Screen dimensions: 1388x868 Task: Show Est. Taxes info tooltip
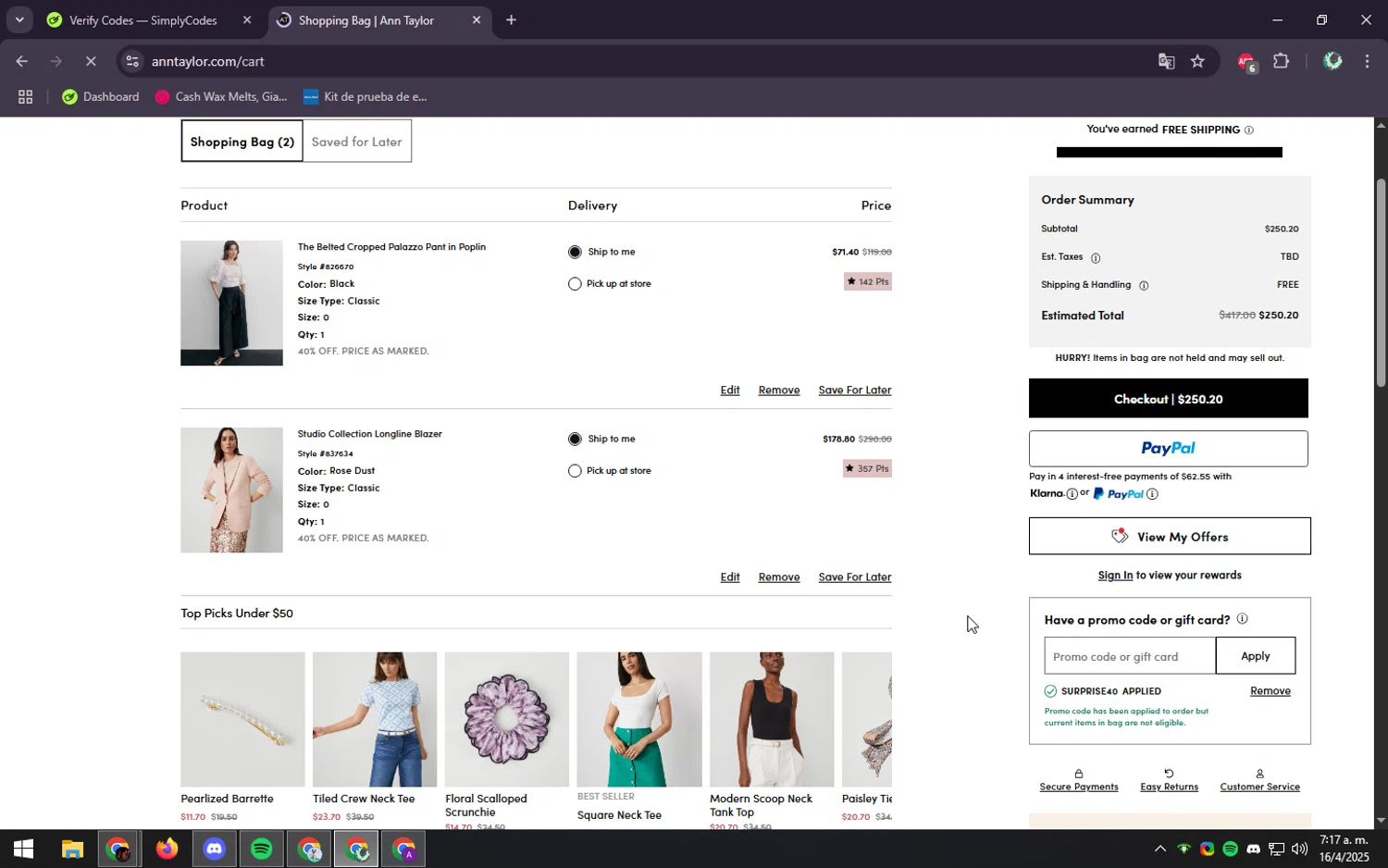click(x=1096, y=258)
